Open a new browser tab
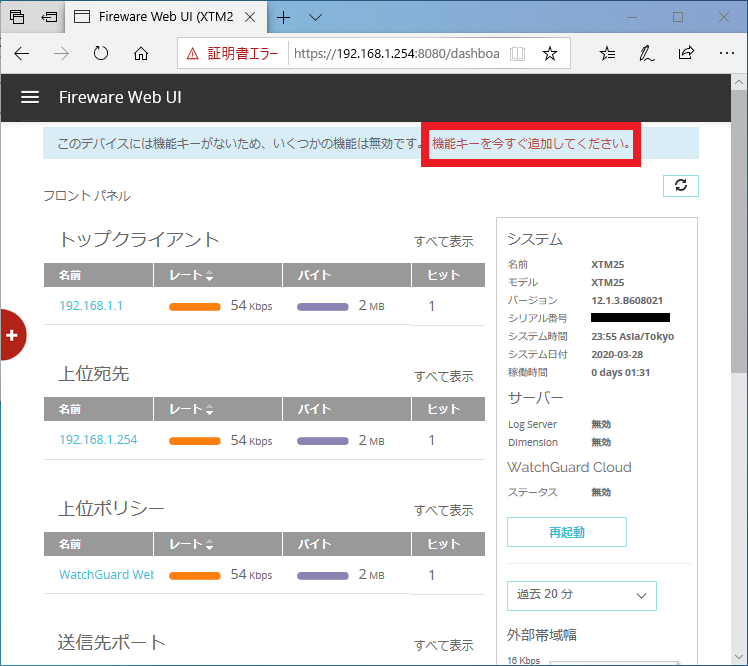The height and width of the screenshot is (666, 748). click(x=283, y=18)
